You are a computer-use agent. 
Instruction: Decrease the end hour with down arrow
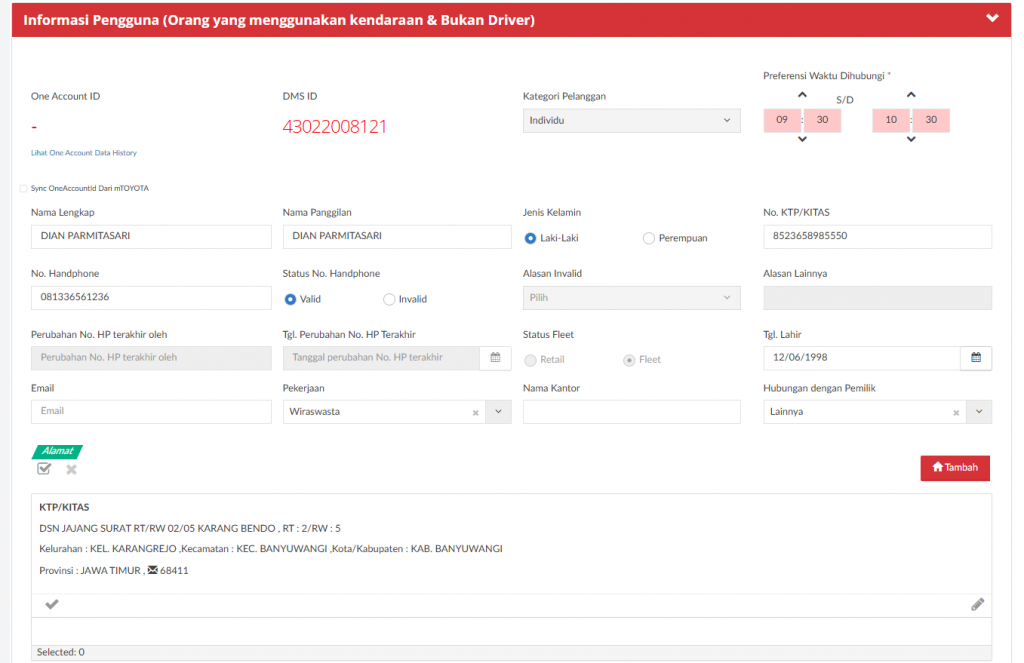click(x=910, y=140)
